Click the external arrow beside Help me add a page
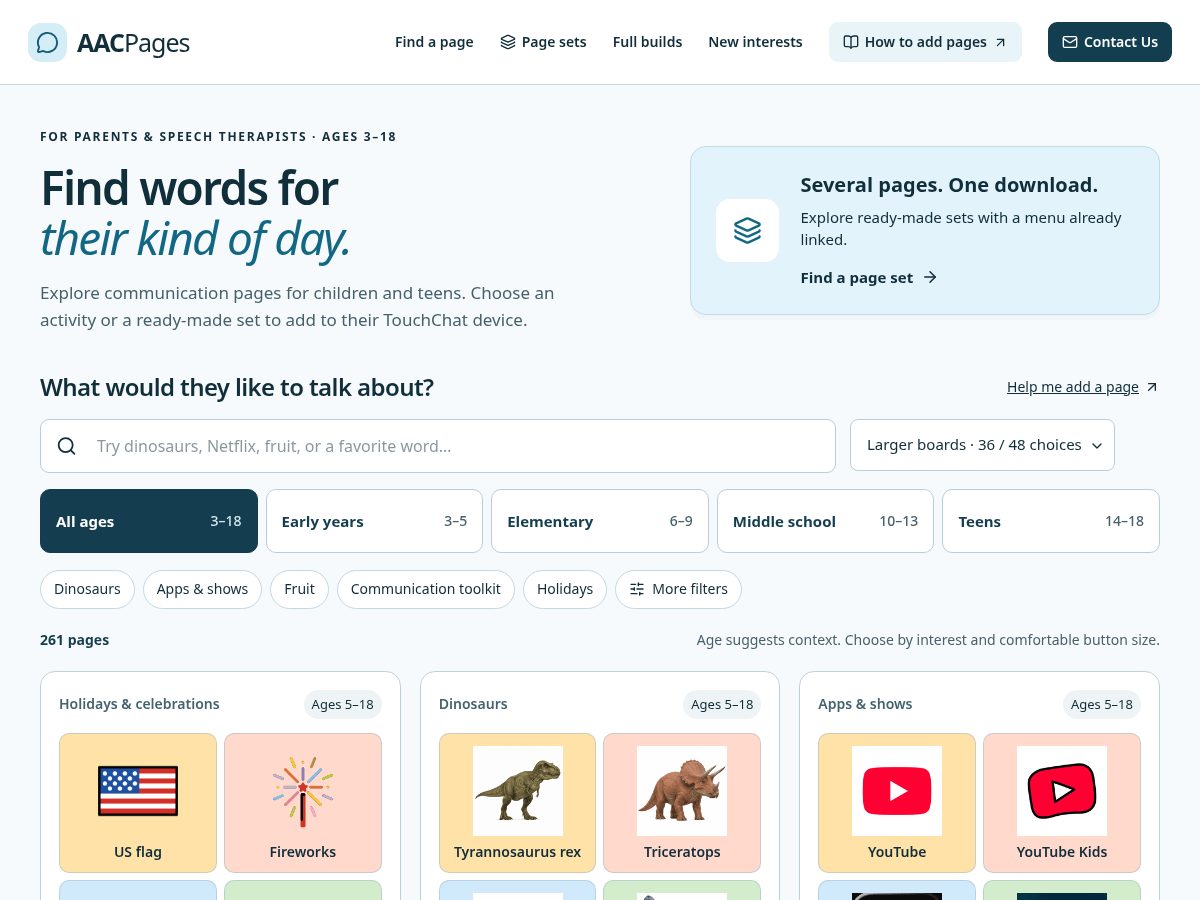This screenshot has height=900, width=1200. click(1151, 387)
